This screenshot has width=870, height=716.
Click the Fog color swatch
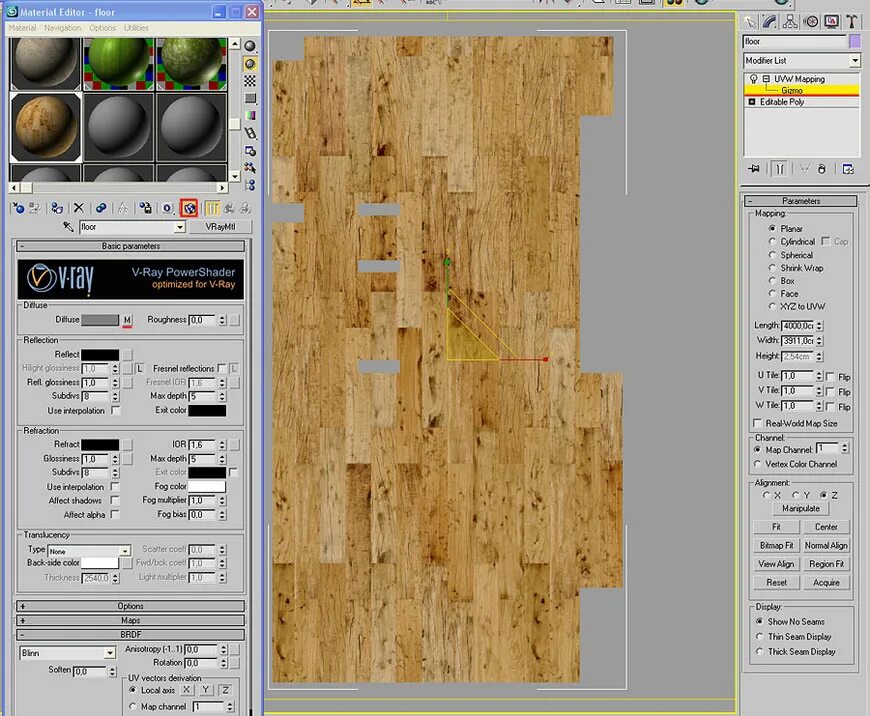tap(207, 486)
